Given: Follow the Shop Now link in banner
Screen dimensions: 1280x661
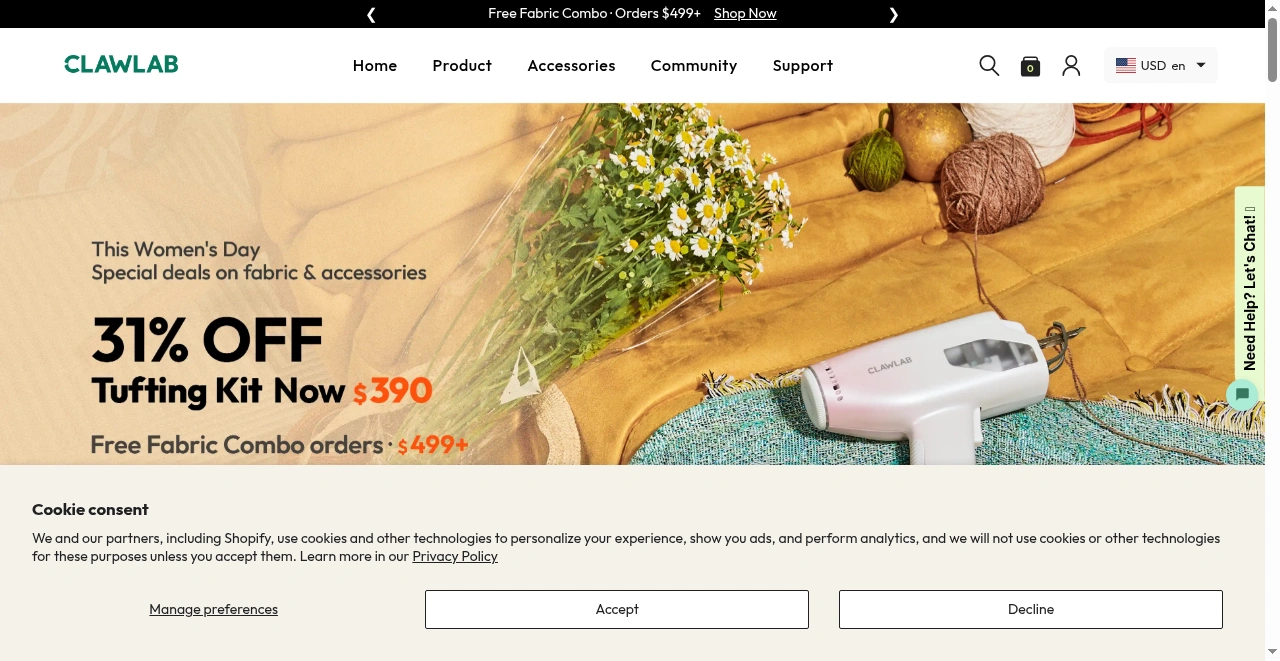Looking at the screenshot, I should click(745, 14).
